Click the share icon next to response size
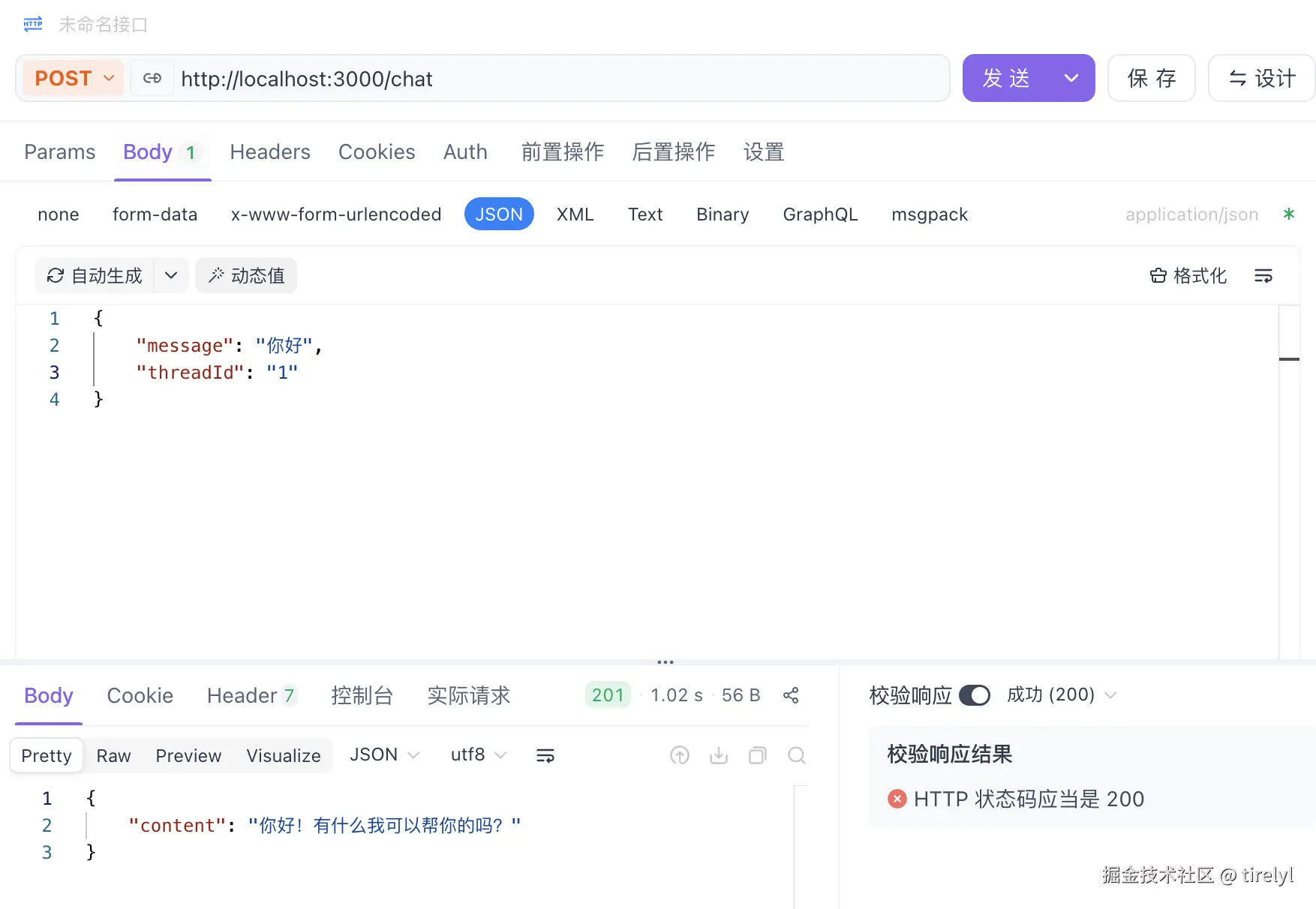The image size is (1316, 909). 791,695
